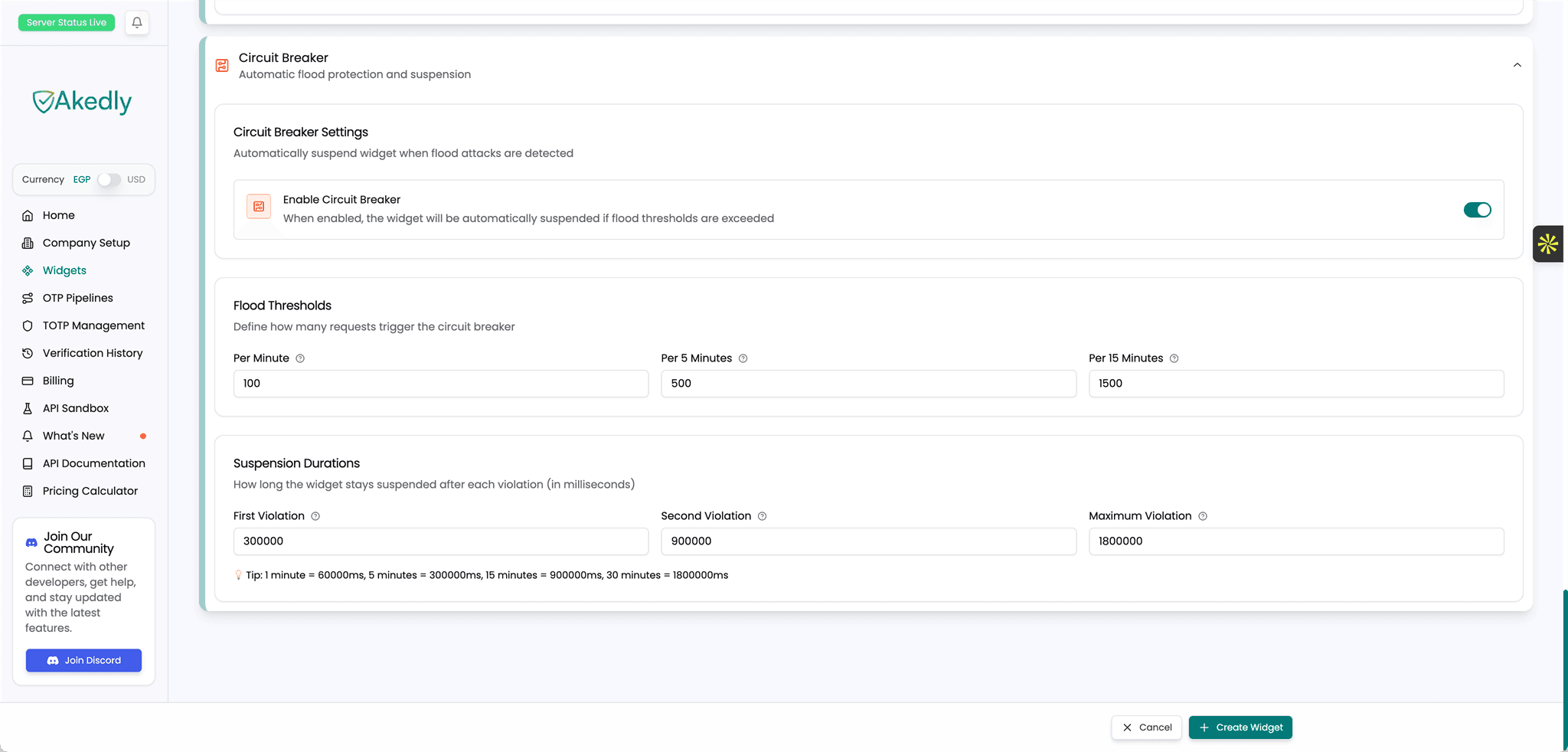The image size is (1568, 752).
Task: Click the page vertical scrollbar
Action: (x=1565, y=670)
